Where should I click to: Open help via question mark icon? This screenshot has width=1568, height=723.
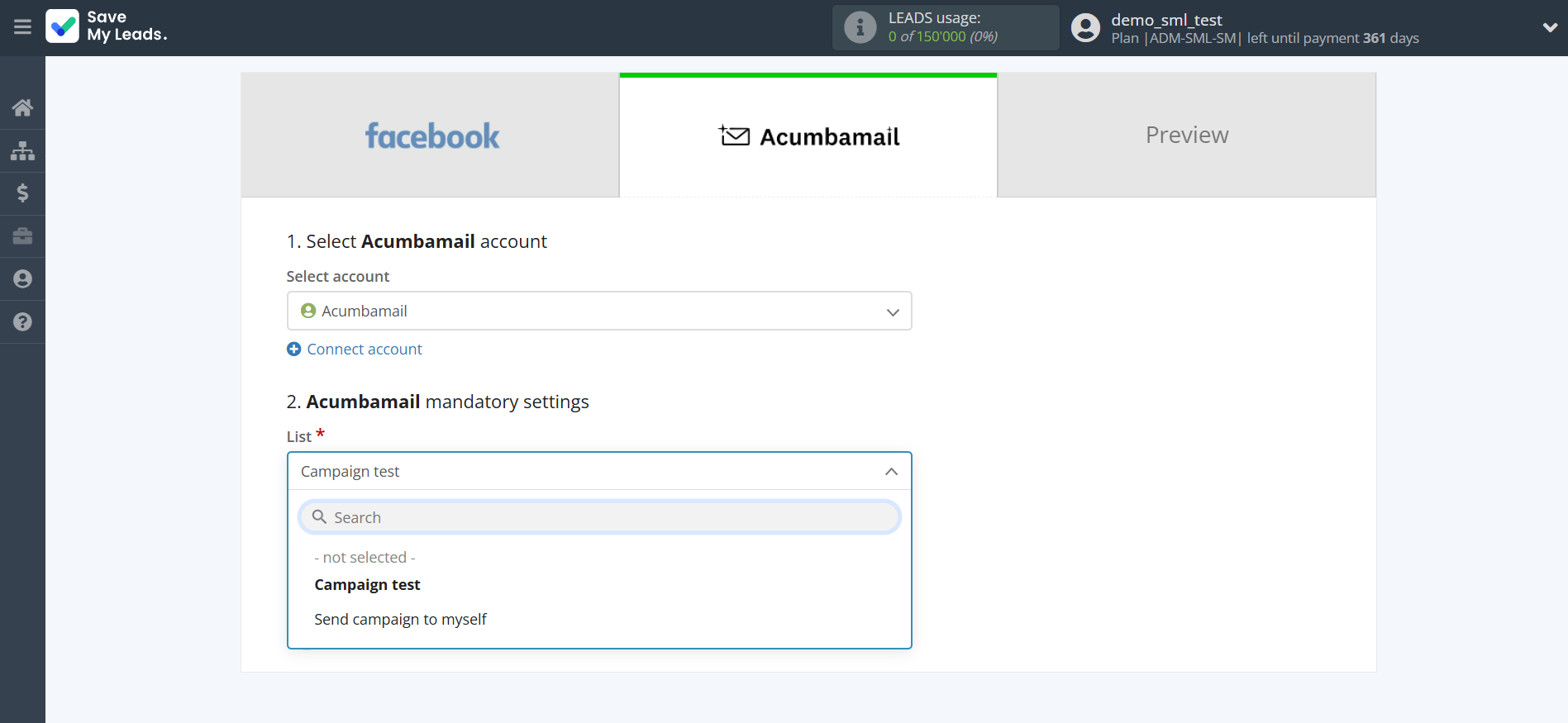22,322
